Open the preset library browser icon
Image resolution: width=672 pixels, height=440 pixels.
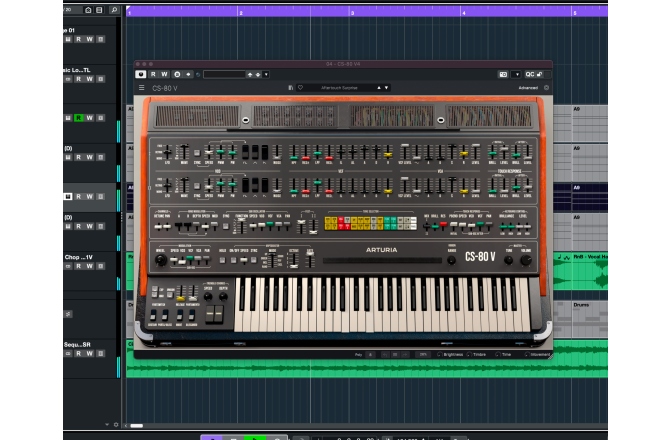pos(290,88)
